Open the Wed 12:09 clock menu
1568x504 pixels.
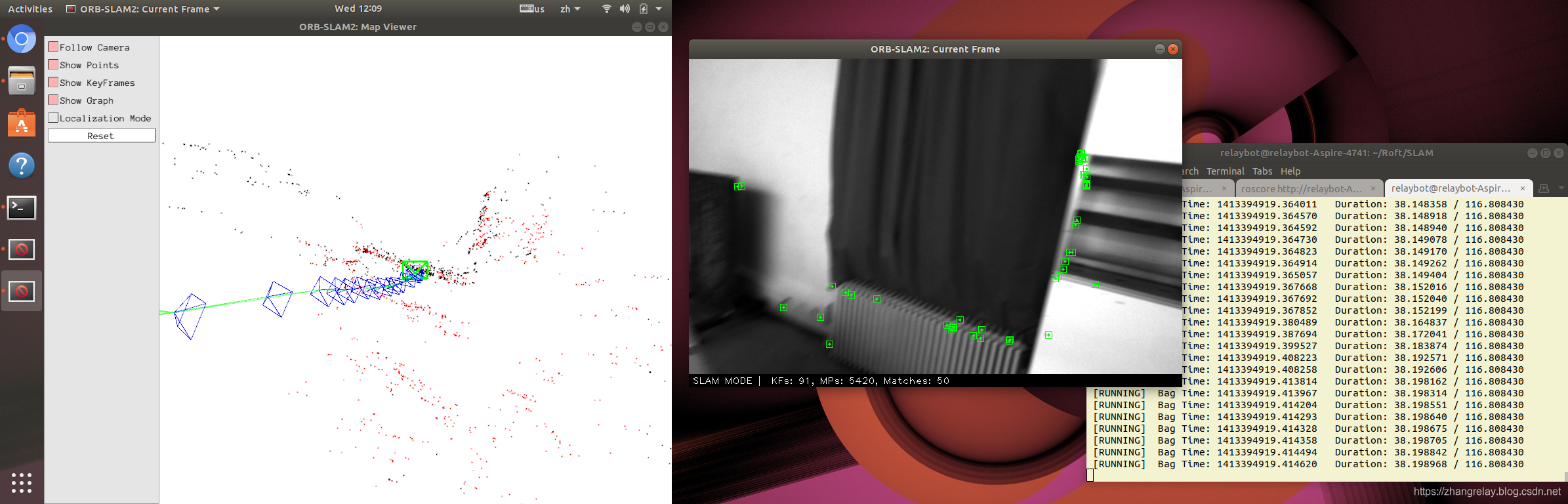pyautogui.click(x=358, y=9)
